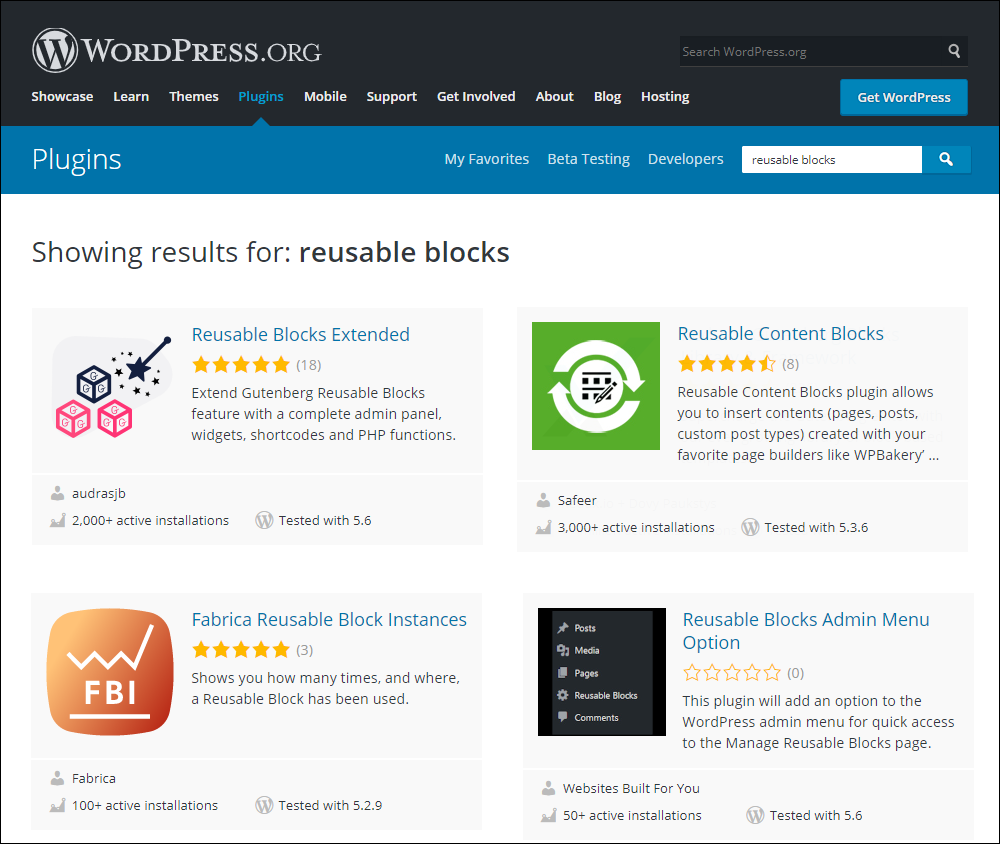Click the Showing results for reusable blocks heading

click(x=270, y=253)
